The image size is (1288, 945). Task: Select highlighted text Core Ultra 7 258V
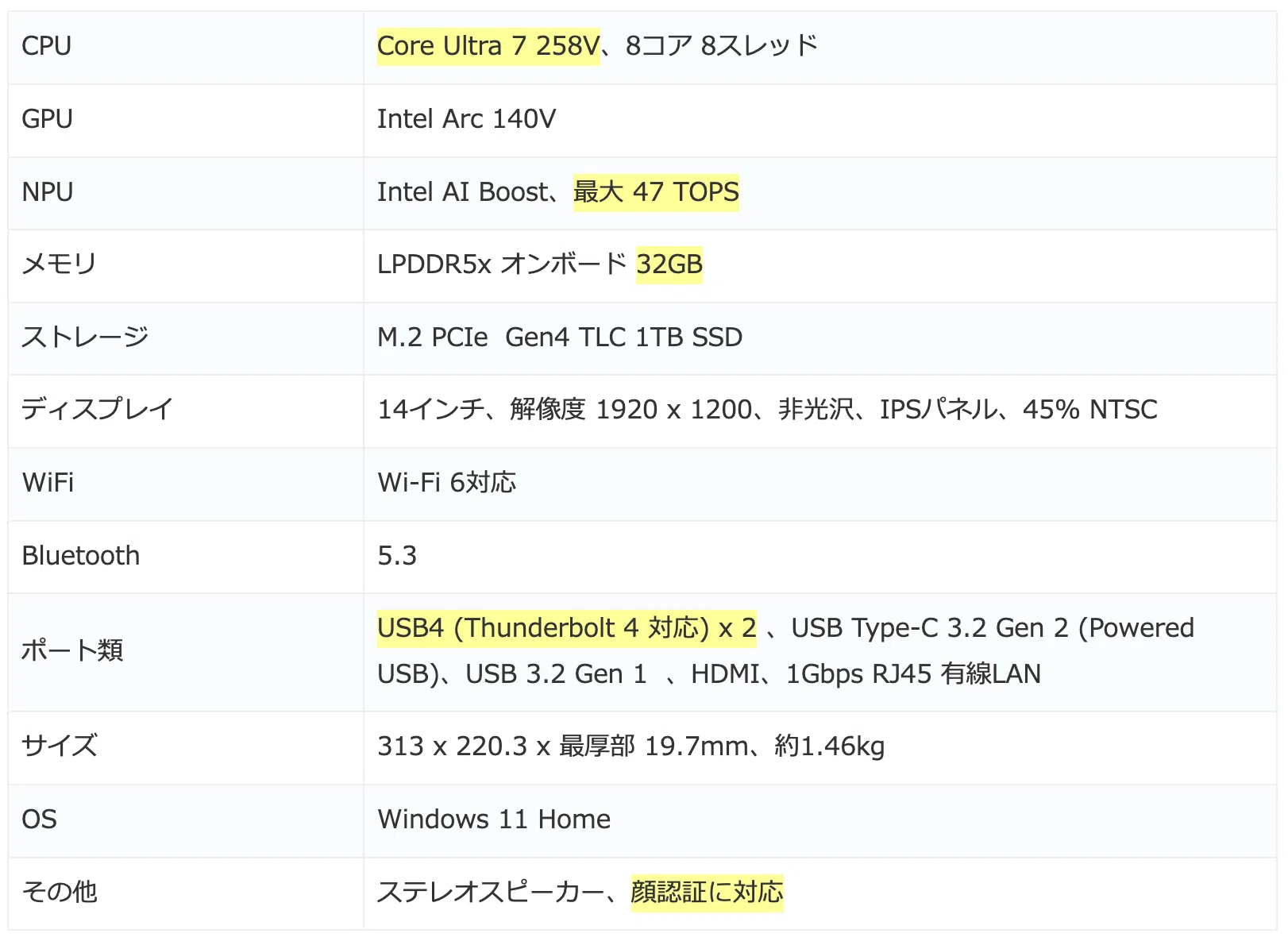coord(488,46)
